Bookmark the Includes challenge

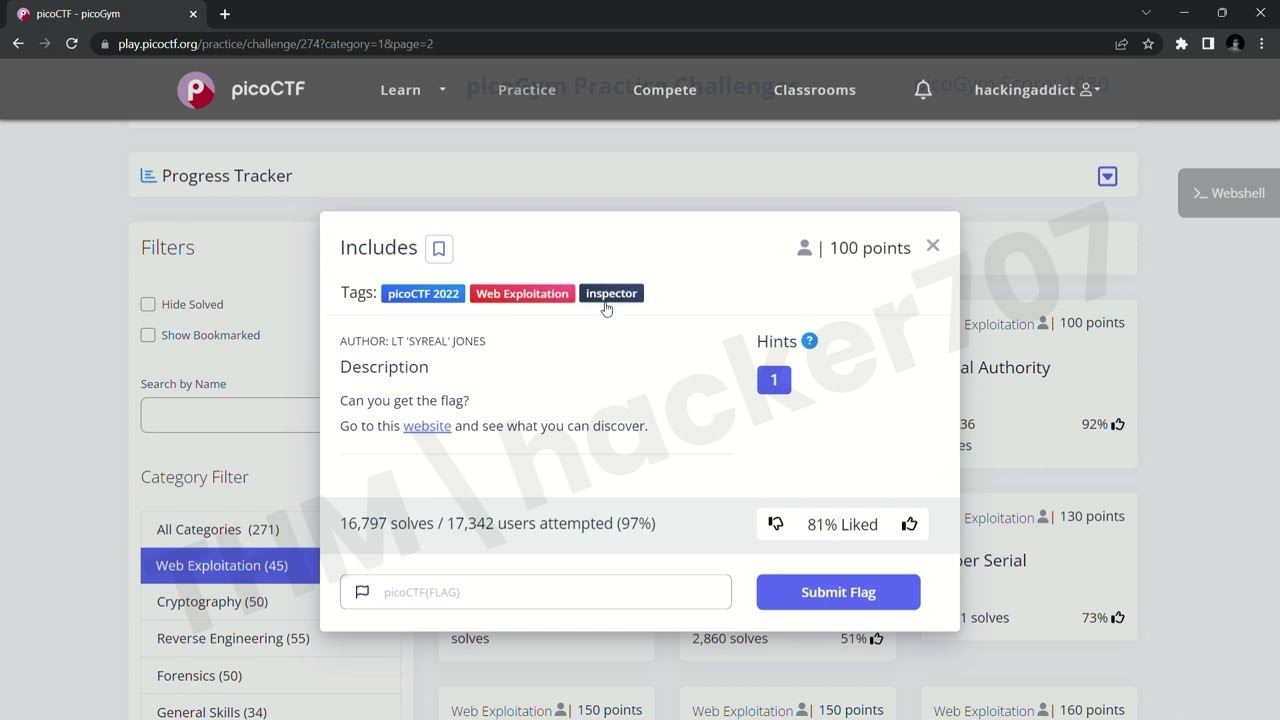pos(439,248)
